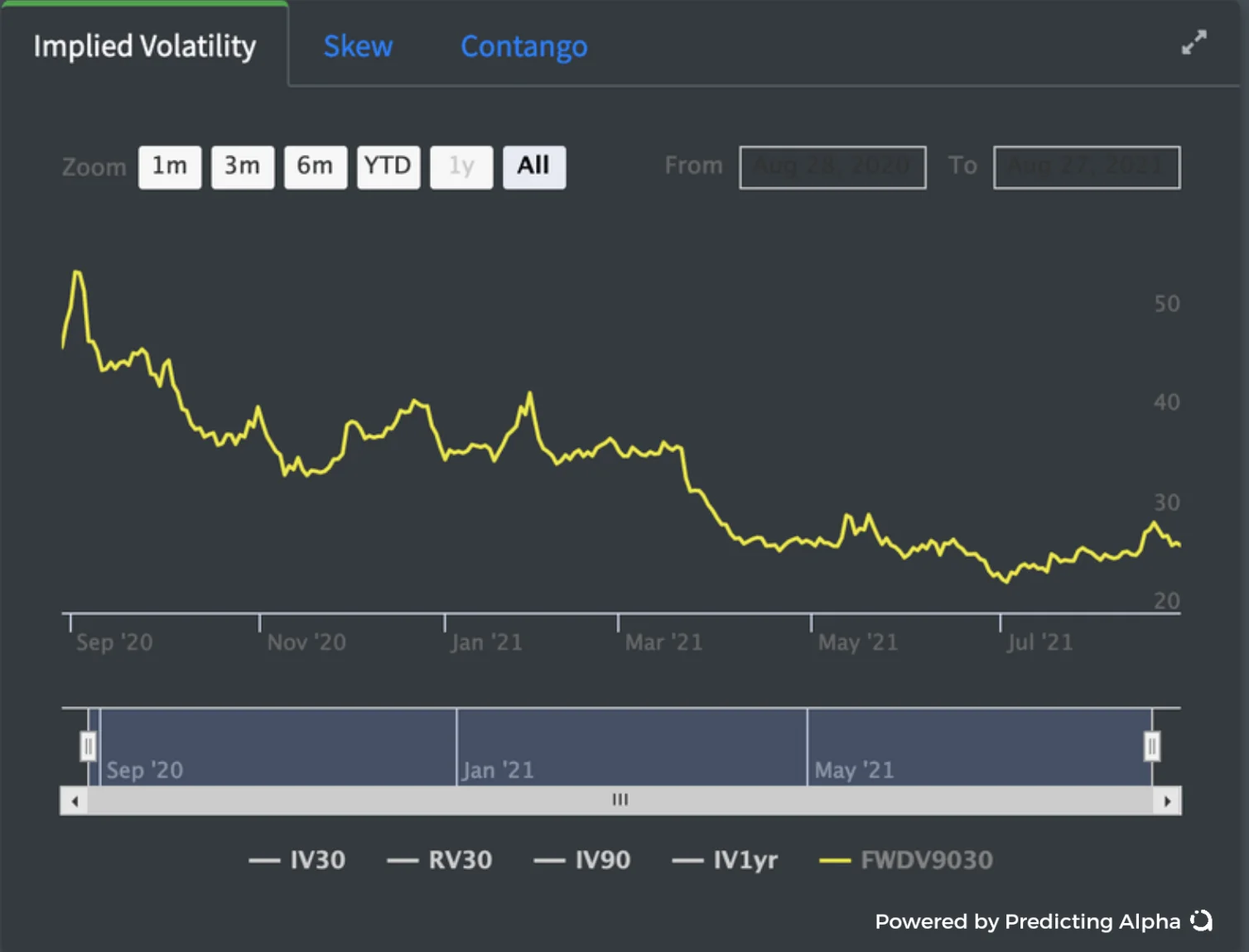Set zoom to 1m
Image resolution: width=1249 pixels, height=952 pixels.
(x=170, y=167)
